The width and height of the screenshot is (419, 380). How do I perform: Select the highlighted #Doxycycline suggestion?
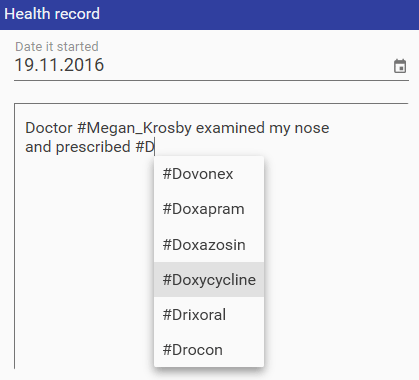click(209, 280)
